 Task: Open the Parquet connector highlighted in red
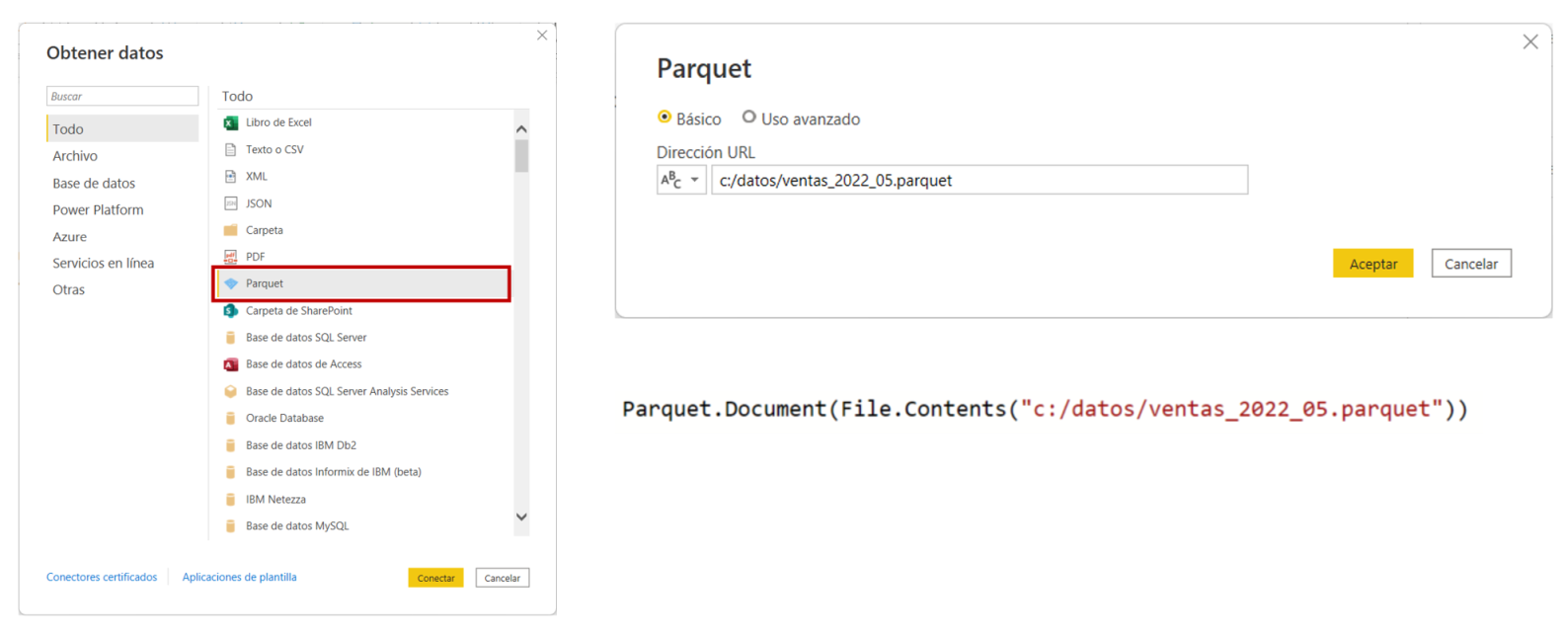(265, 283)
